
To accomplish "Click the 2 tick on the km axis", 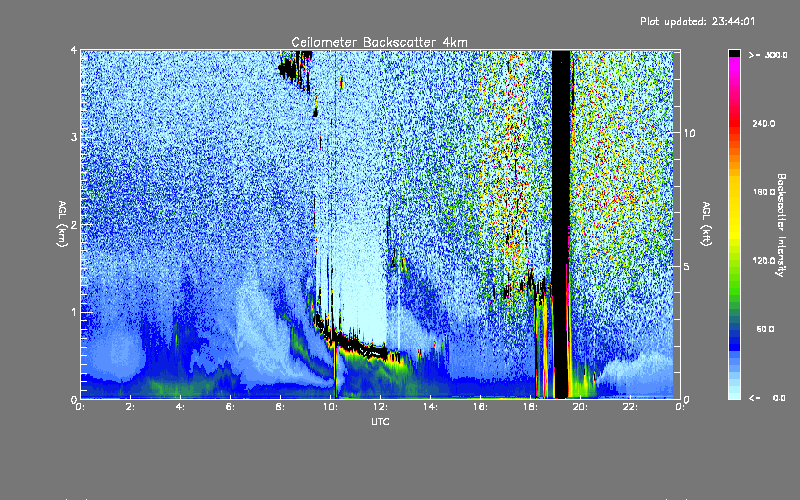I will coord(74,225).
